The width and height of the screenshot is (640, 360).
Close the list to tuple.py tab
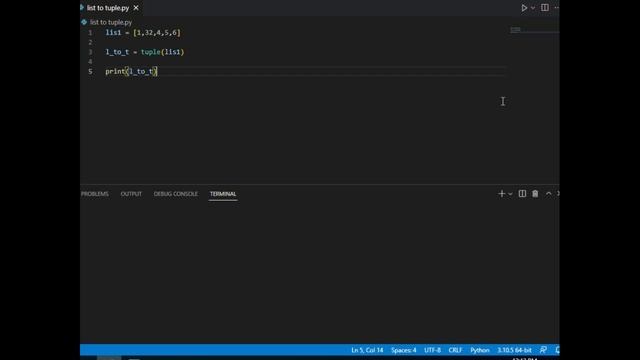[x=136, y=8]
